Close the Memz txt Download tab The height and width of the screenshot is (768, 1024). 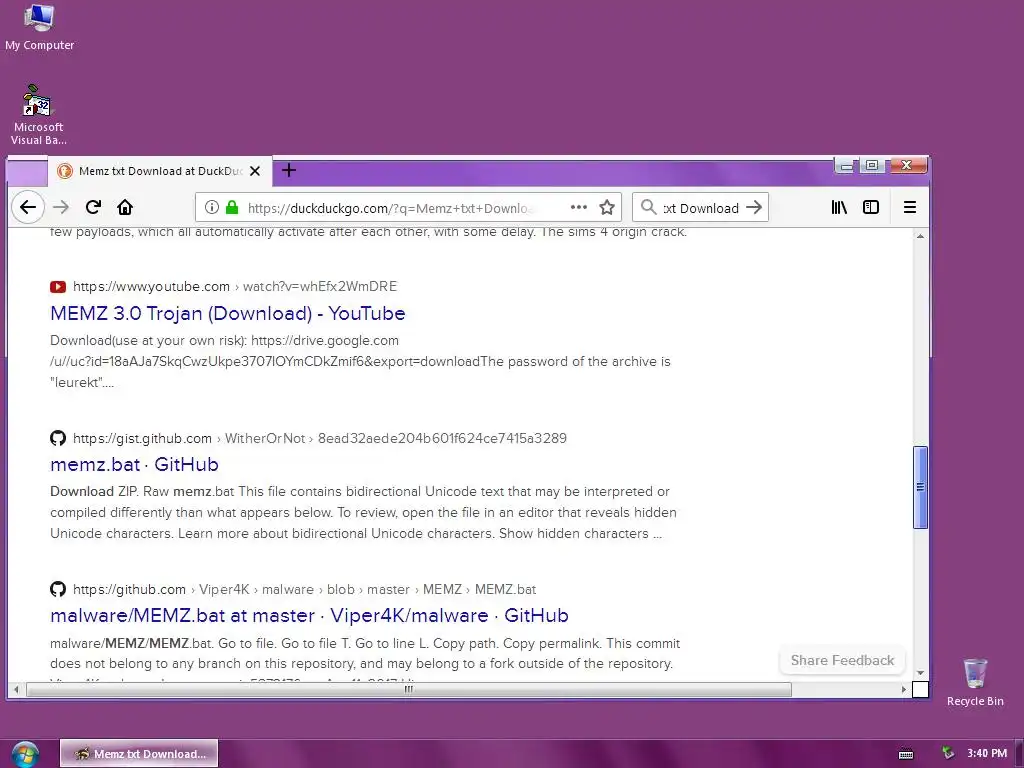click(x=255, y=171)
